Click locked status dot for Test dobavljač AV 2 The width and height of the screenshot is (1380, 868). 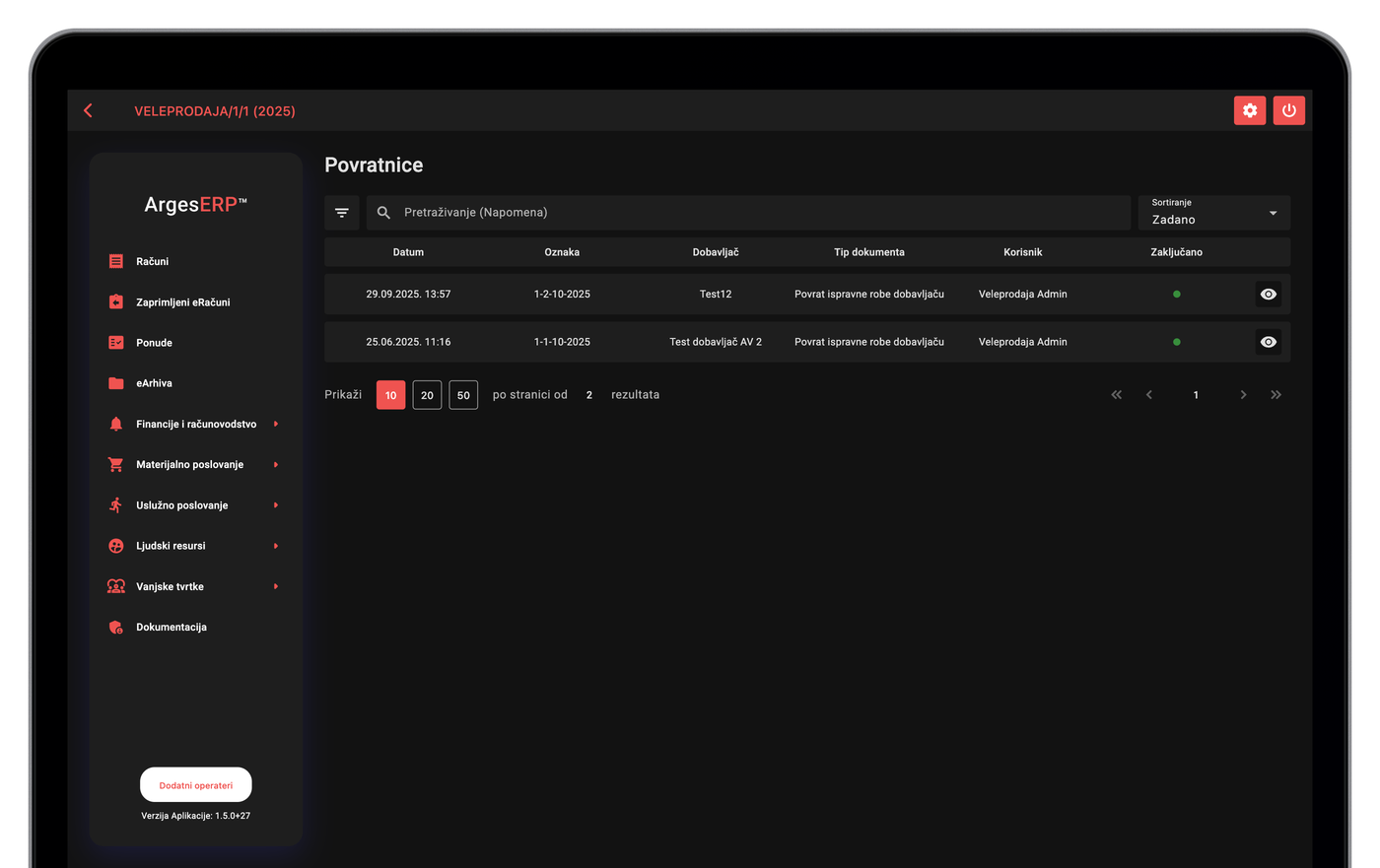point(1177,342)
